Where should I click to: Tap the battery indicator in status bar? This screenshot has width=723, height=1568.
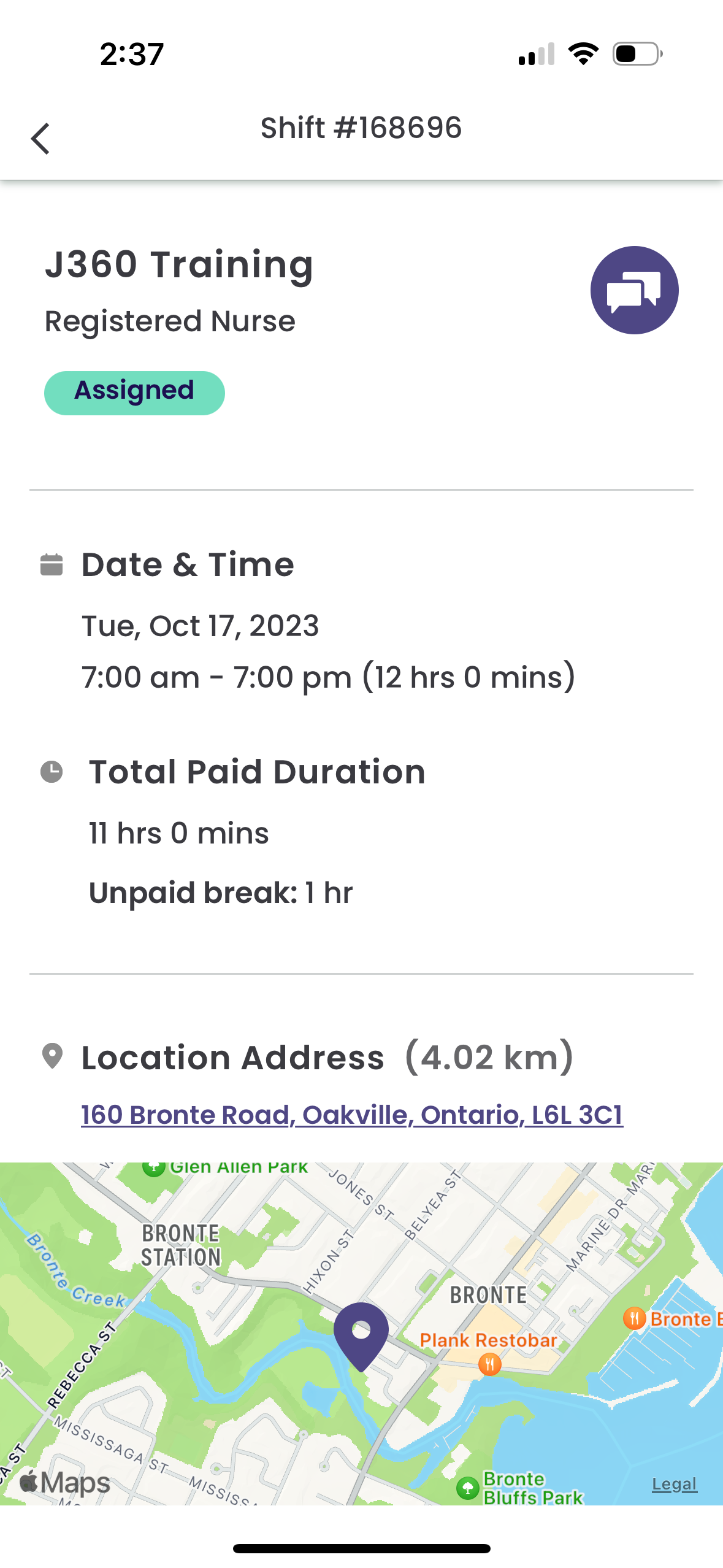637,54
